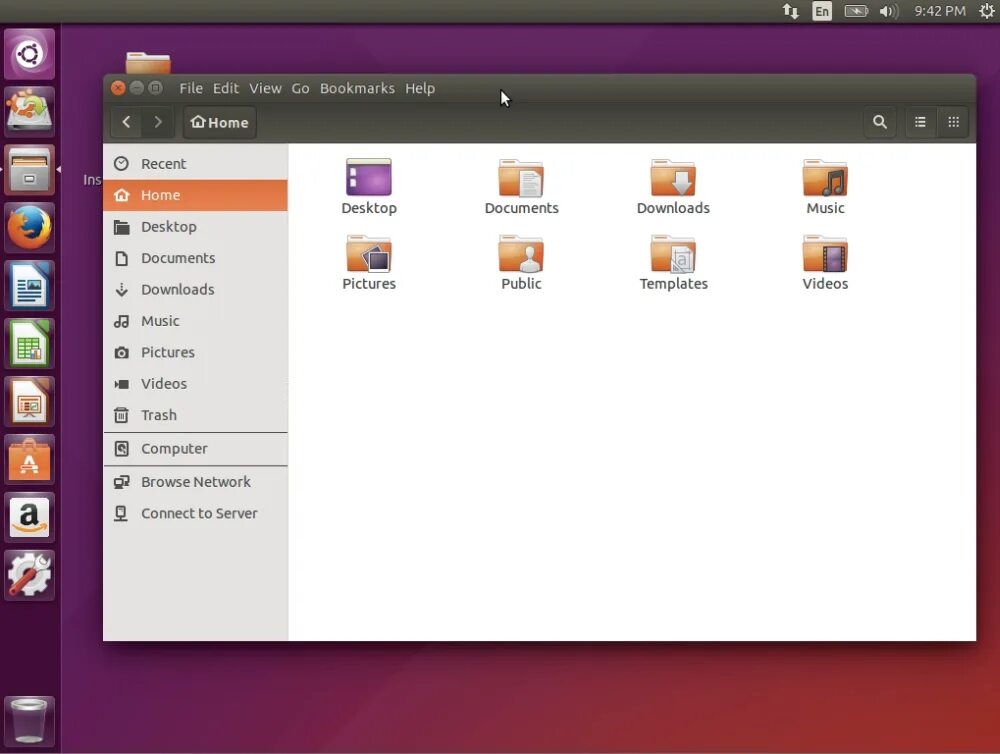This screenshot has width=1000, height=754.
Task: Open the En keyboard layout menu
Action: (x=821, y=11)
